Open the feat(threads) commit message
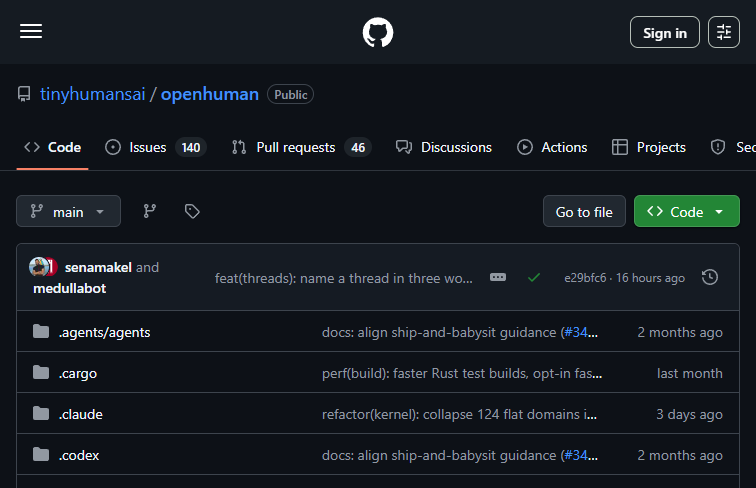 click(344, 278)
